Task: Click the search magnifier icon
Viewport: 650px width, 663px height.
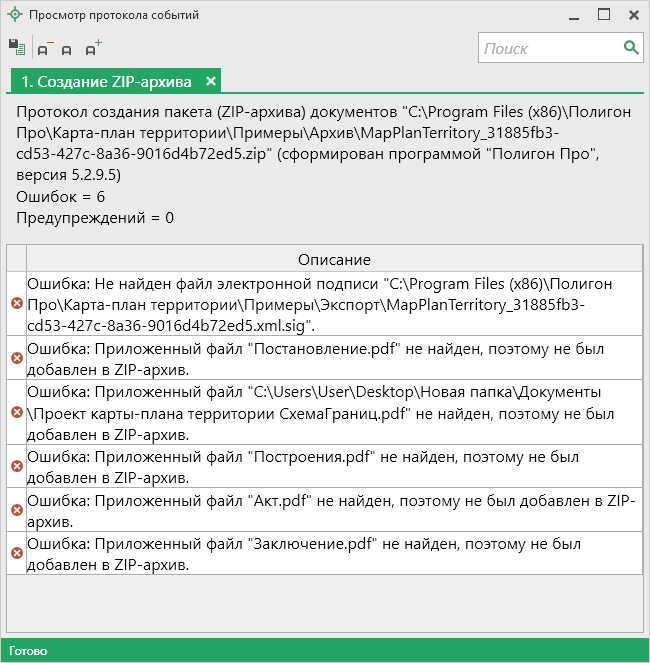Action: click(631, 48)
